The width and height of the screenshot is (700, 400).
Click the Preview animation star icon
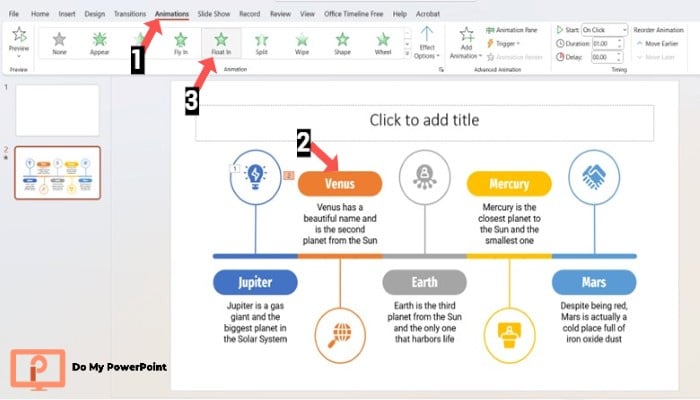[x=19, y=35]
